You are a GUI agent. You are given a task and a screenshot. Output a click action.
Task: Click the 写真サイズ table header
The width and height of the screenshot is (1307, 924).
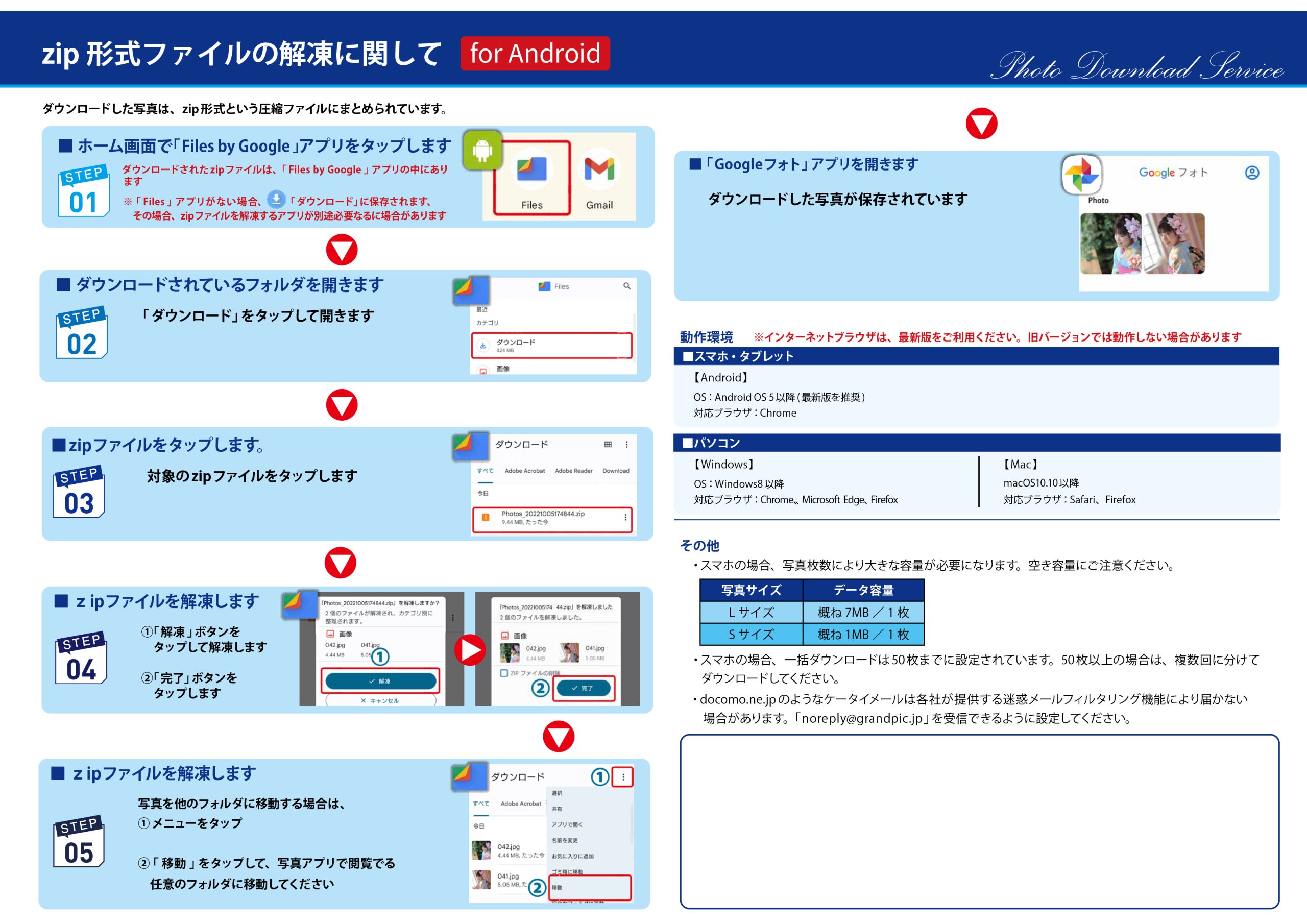[x=752, y=590]
